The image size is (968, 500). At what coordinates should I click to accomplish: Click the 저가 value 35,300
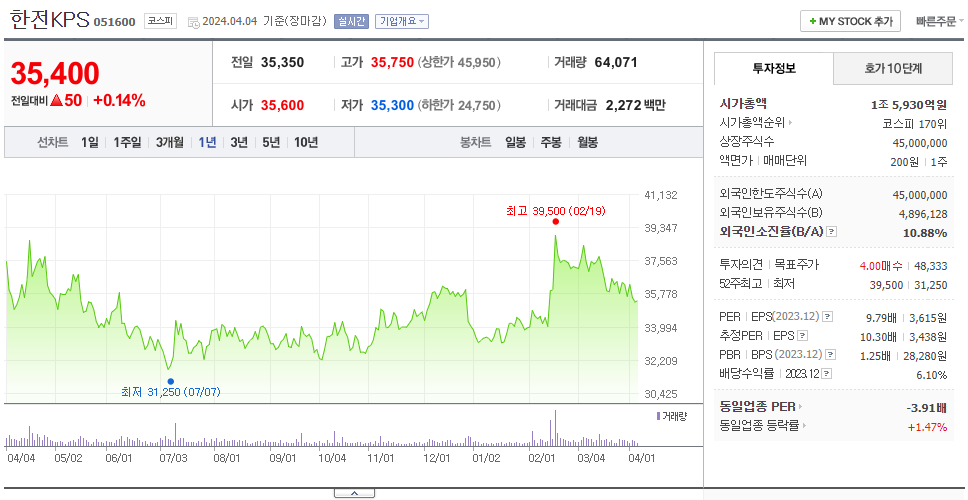392,106
